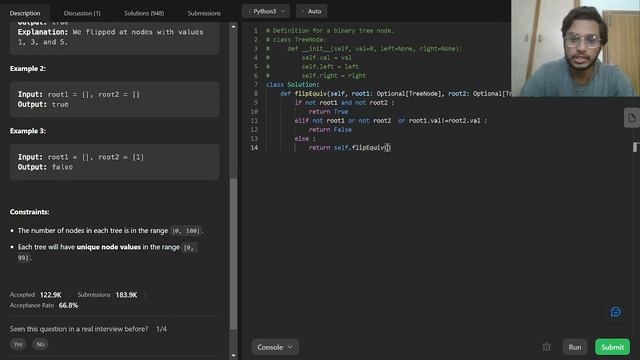Open the Description tab

(x=25, y=13)
